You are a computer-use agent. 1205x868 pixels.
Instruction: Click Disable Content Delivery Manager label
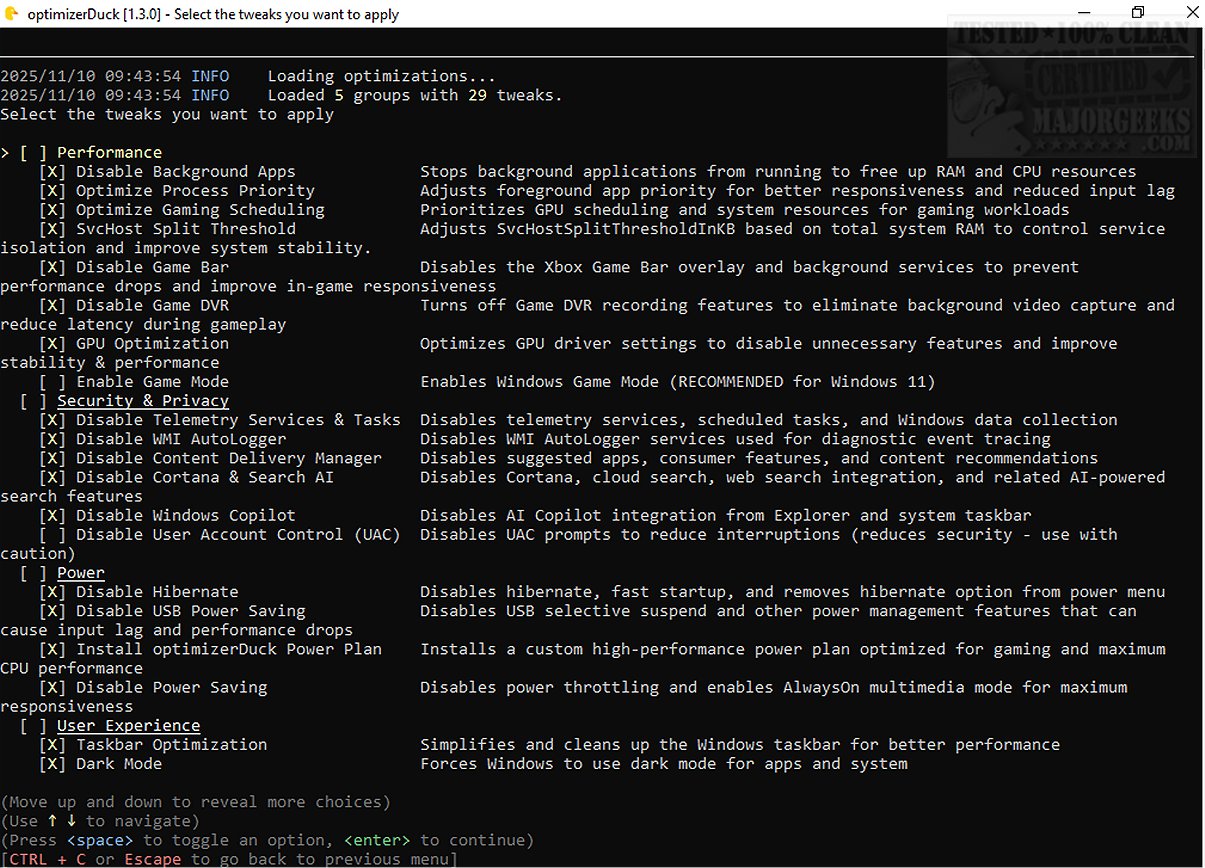(229, 458)
